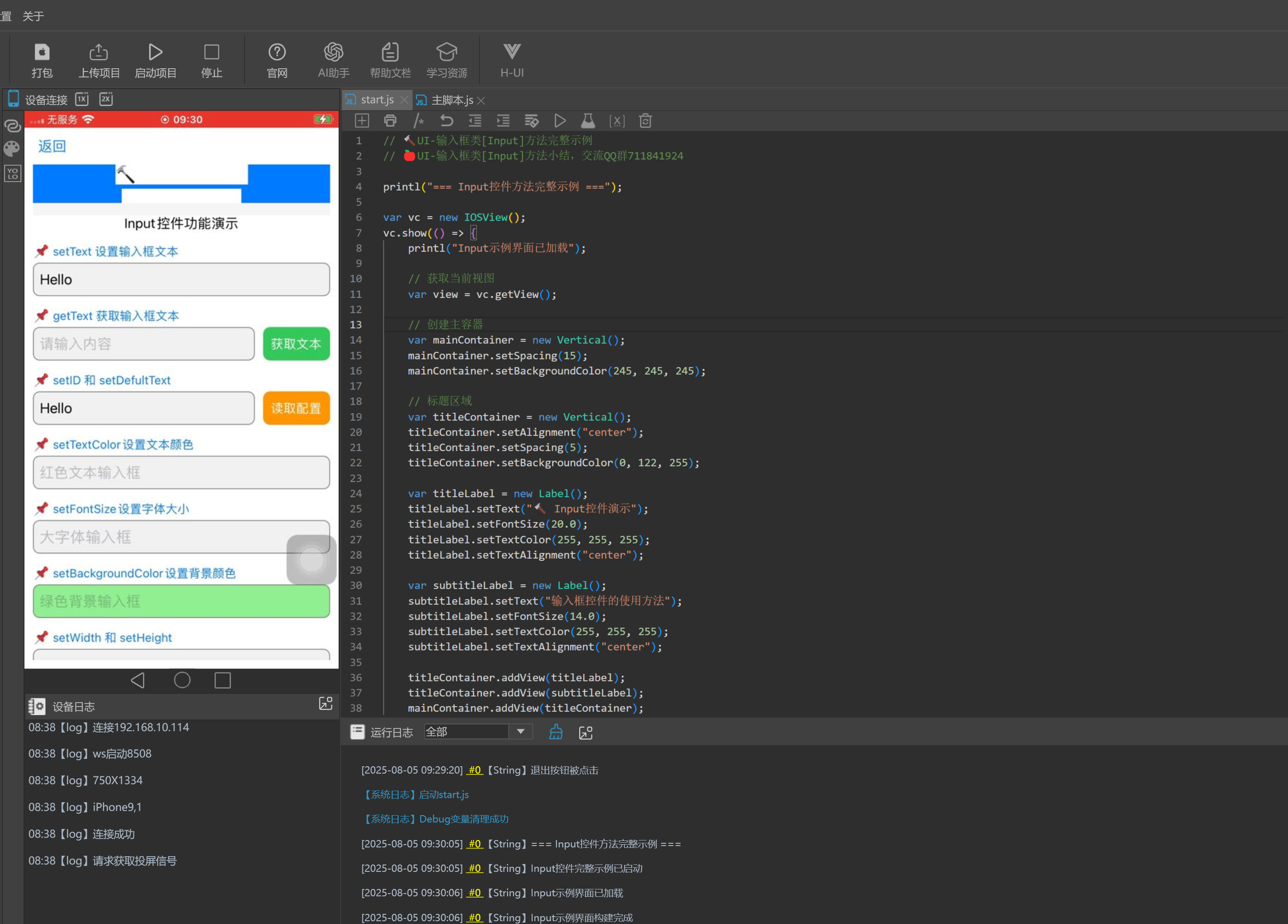Open the YOLO sidebar tool
Viewport: 1288px width, 924px height.
click(x=12, y=173)
